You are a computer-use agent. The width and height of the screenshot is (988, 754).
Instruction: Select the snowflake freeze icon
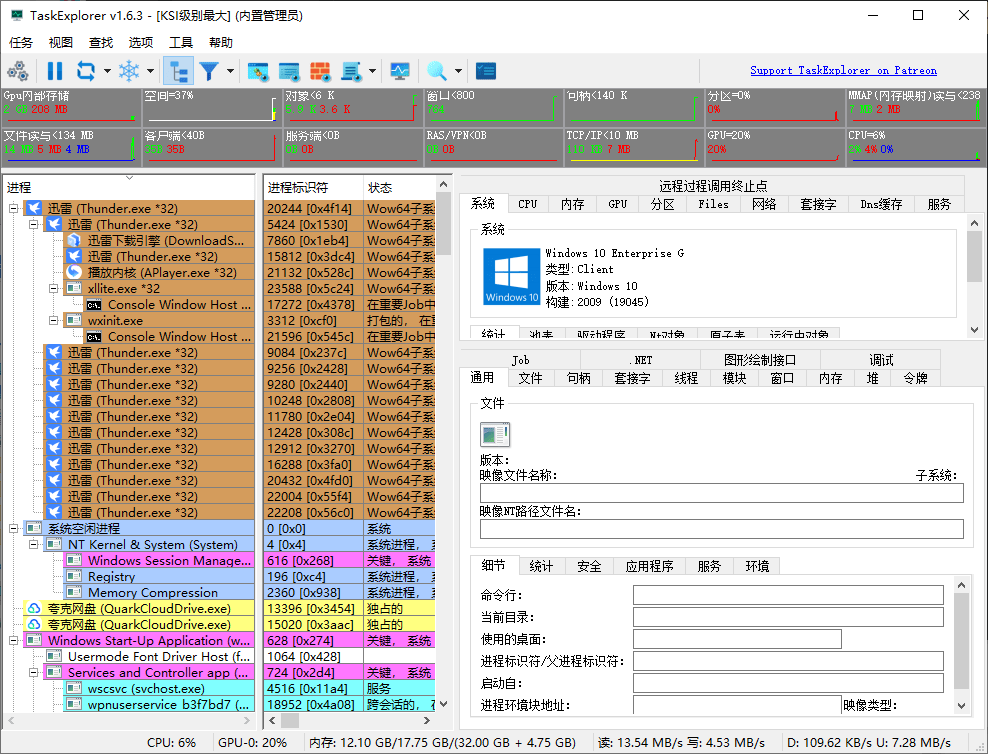(129, 71)
